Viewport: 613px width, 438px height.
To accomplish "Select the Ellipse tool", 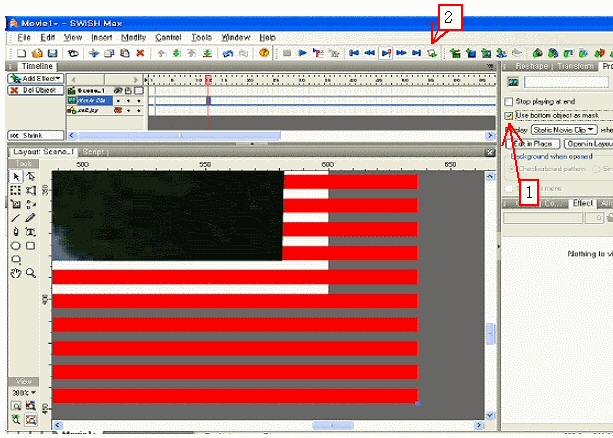I will [16, 246].
